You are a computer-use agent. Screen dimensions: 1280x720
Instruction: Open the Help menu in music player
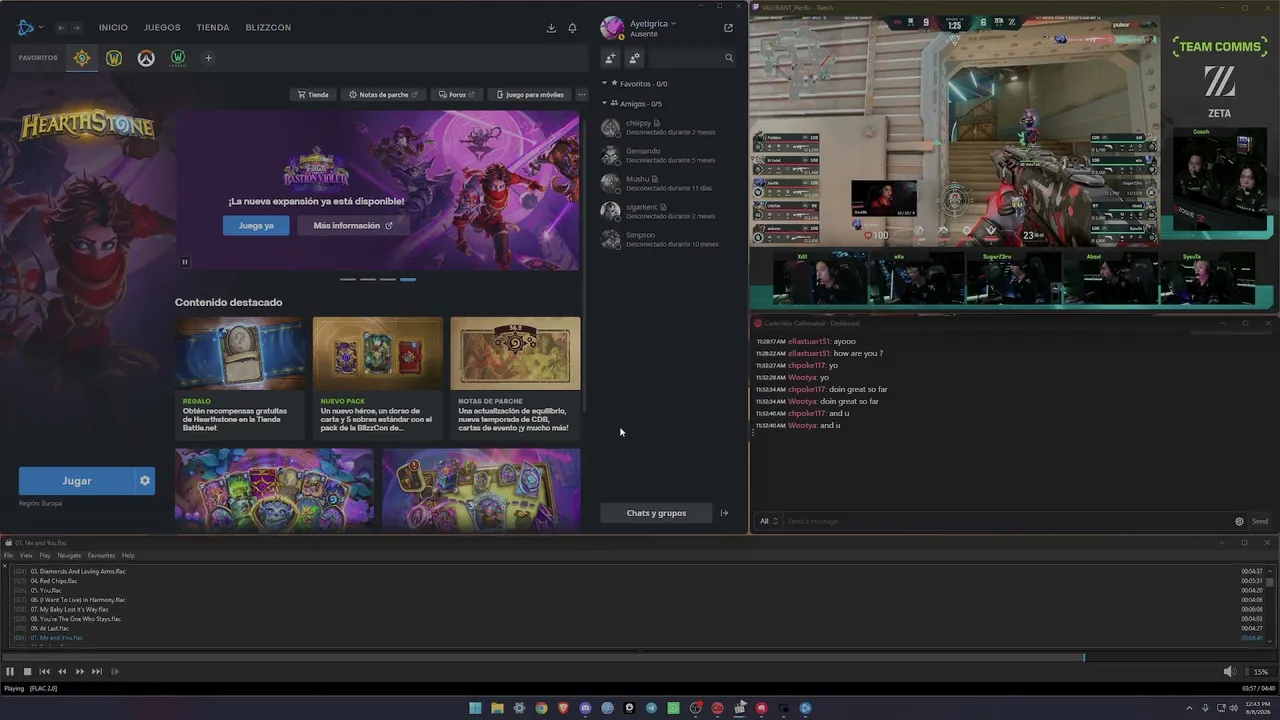128,555
